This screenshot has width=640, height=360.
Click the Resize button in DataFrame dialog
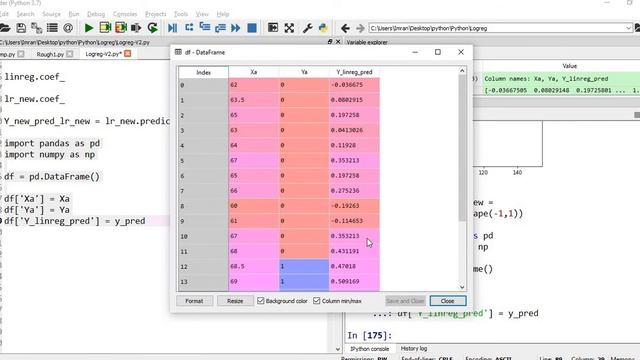point(235,301)
